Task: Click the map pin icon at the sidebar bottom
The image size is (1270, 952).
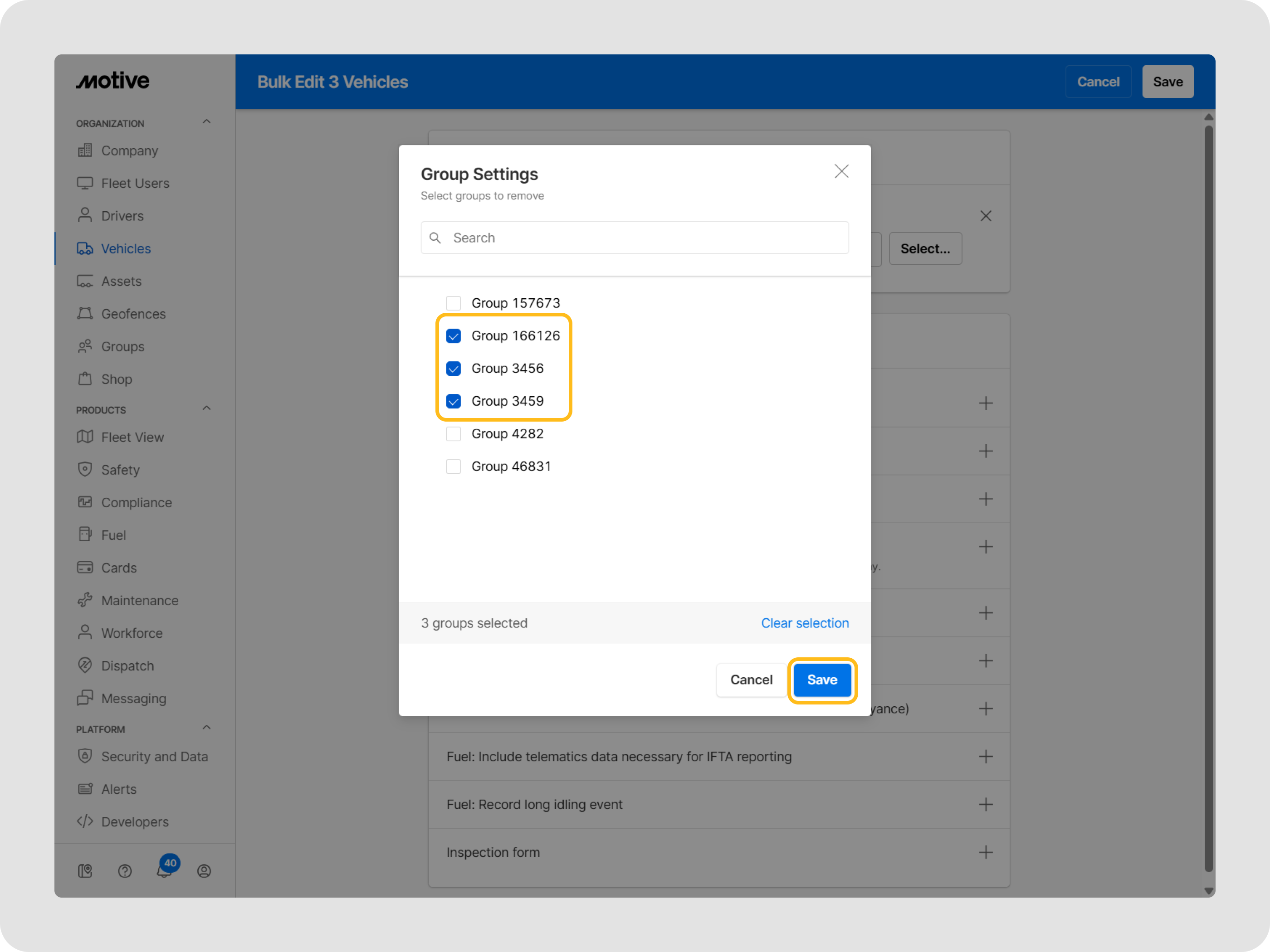Action: point(85,871)
